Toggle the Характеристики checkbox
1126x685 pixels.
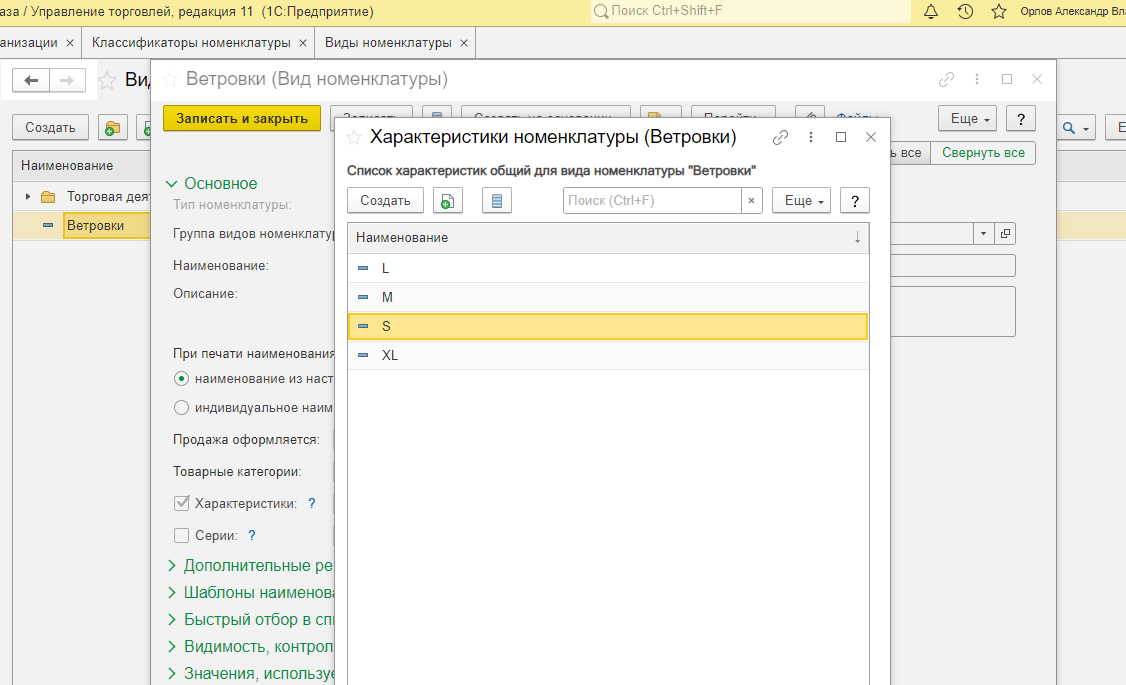coord(181,503)
